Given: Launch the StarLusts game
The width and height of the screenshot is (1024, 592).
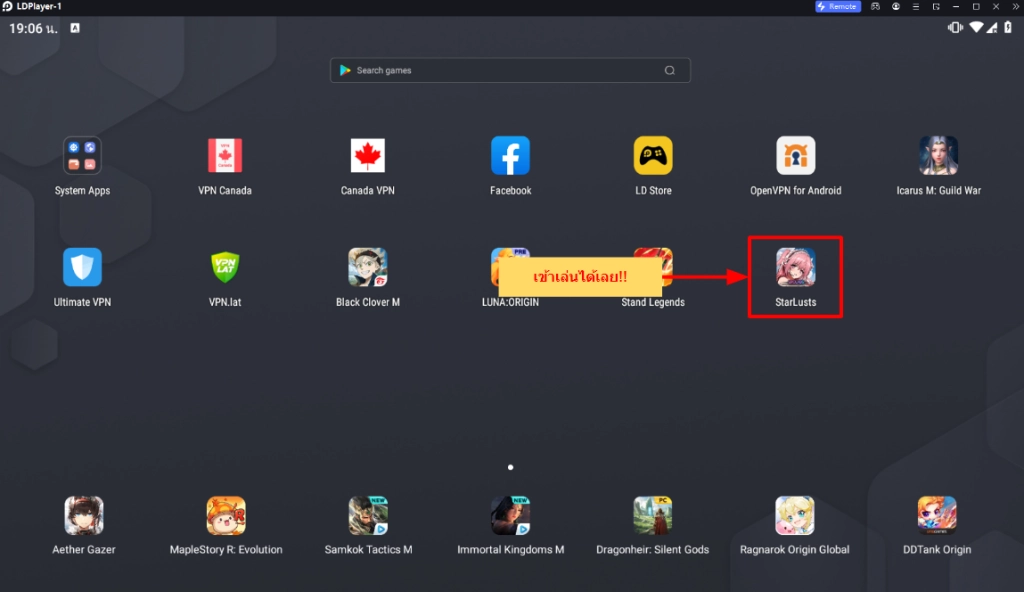Looking at the screenshot, I should (x=795, y=267).
